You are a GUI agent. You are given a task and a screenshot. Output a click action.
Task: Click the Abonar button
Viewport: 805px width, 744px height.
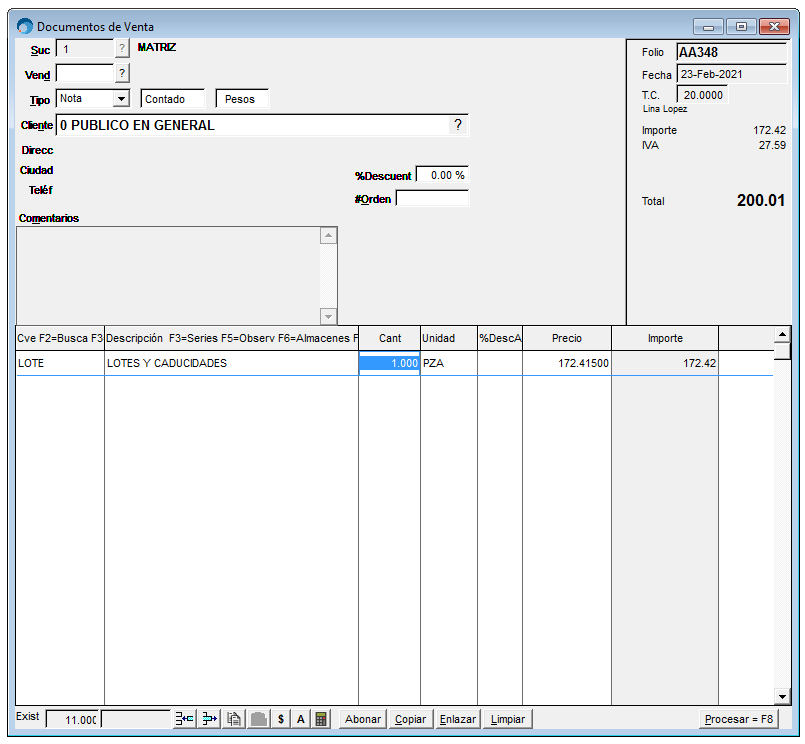point(363,719)
